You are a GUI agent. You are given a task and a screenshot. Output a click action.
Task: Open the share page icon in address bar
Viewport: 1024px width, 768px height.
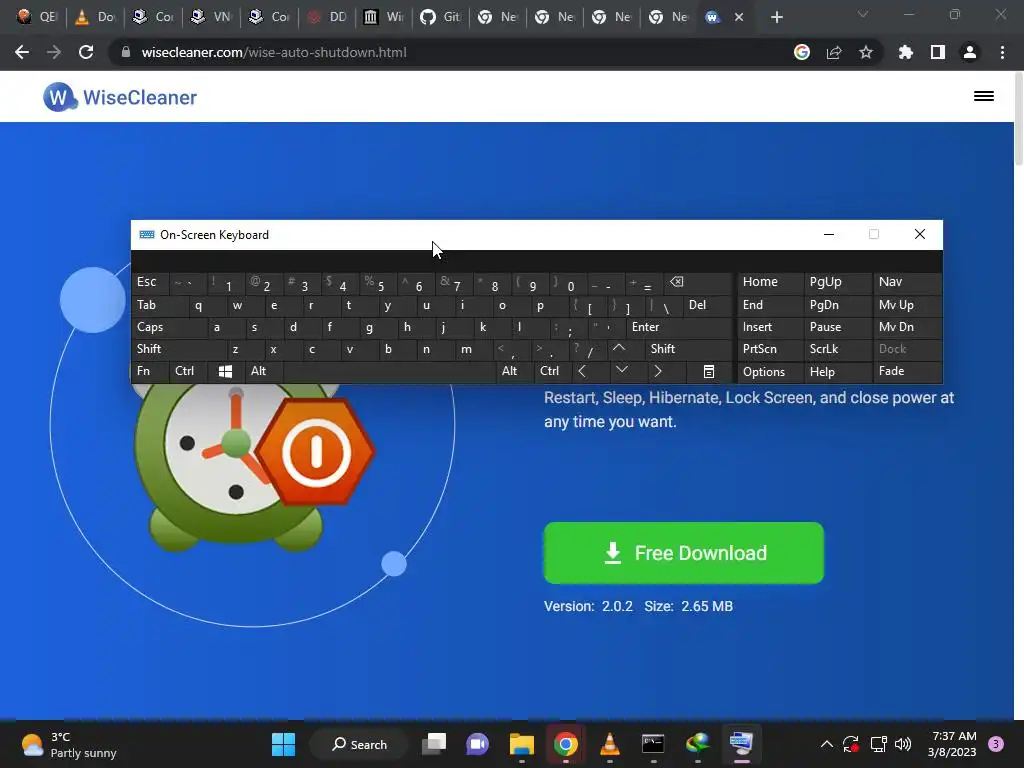point(834,52)
